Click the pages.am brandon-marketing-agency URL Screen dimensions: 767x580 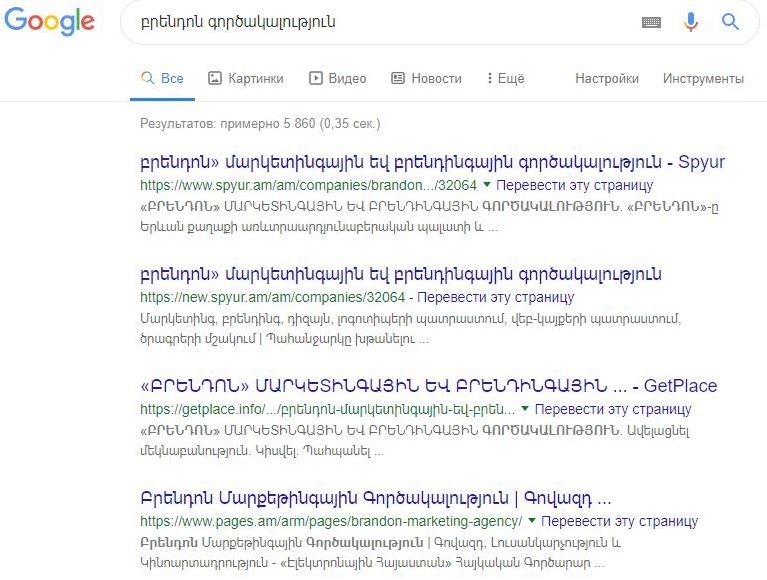click(331, 521)
